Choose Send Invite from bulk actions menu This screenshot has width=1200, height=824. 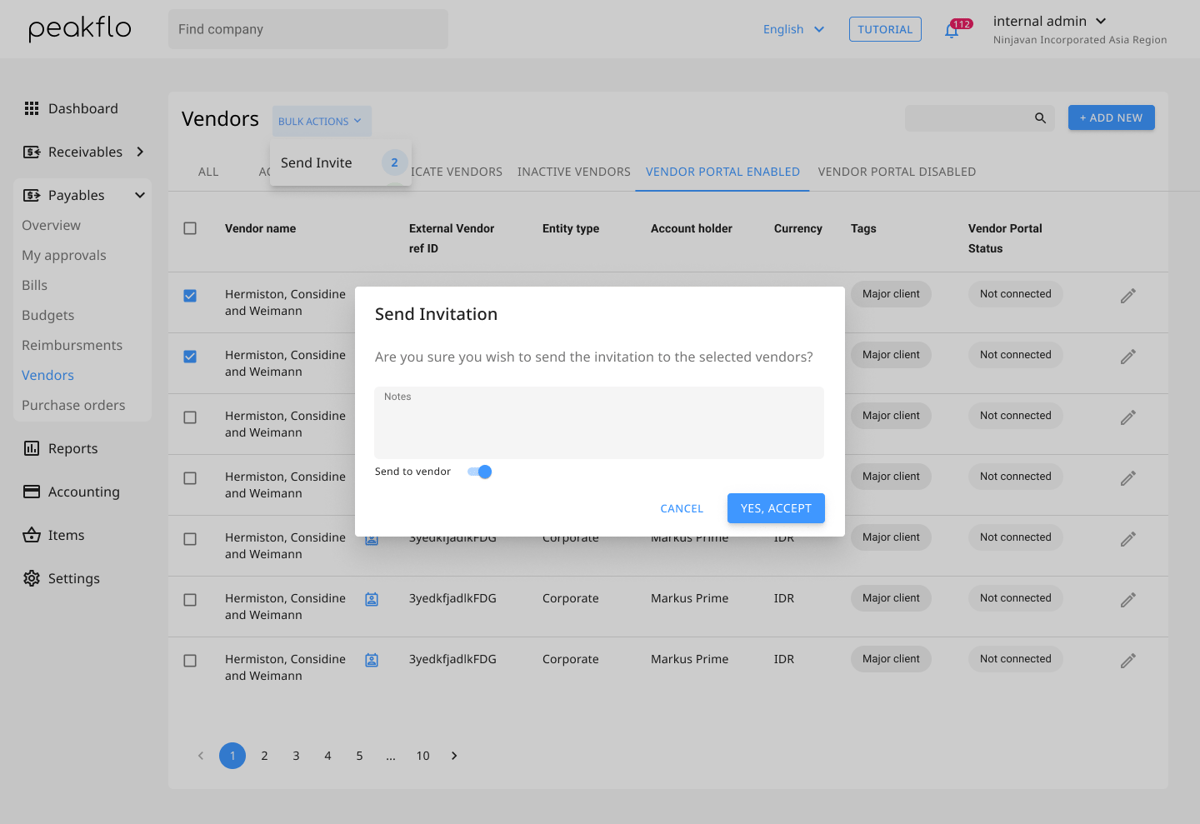pos(341,163)
